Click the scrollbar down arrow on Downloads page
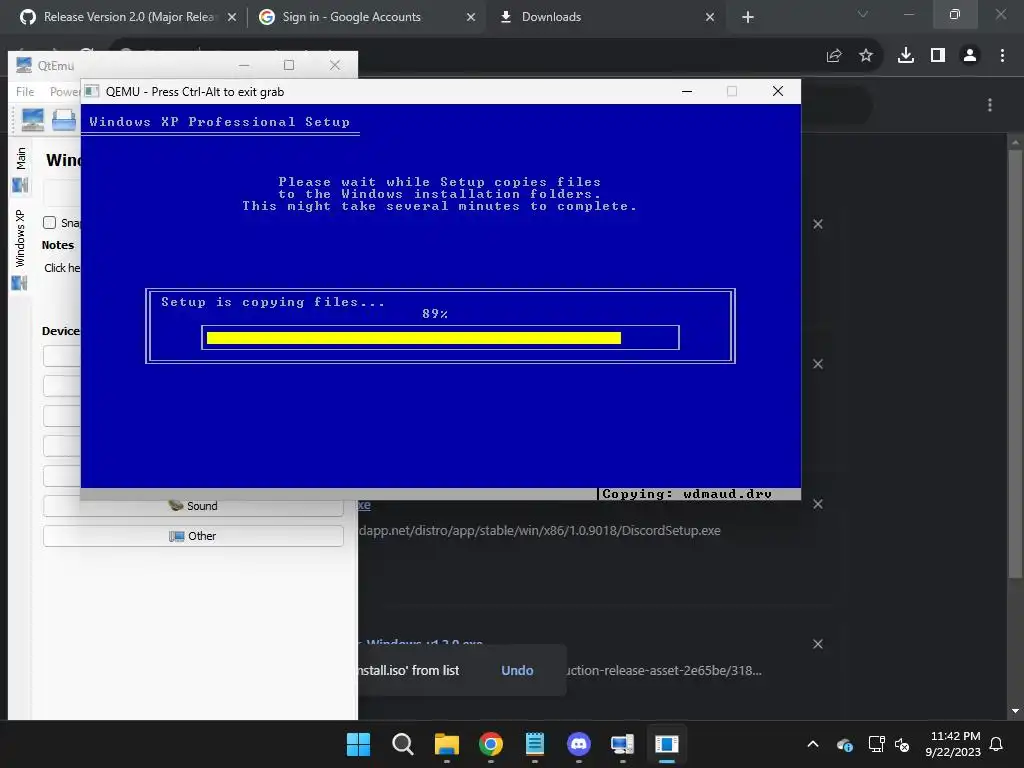 click(x=1015, y=711)
